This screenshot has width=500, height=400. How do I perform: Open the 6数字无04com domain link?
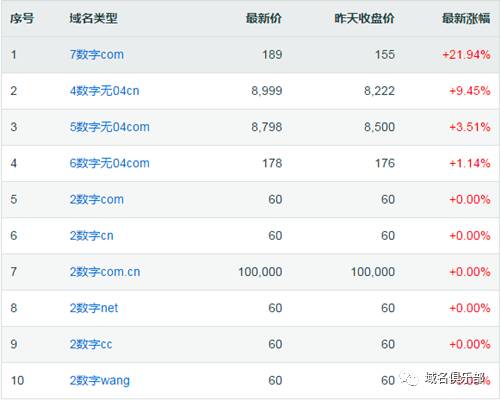pyautogui.click(x=110, y=163)
